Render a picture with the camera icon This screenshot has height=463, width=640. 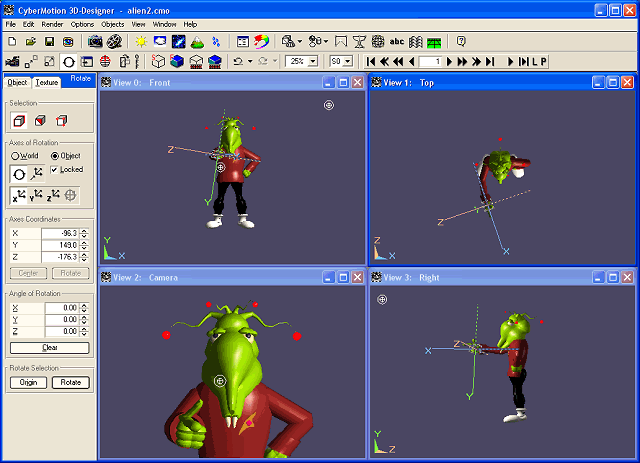point(95,41)
